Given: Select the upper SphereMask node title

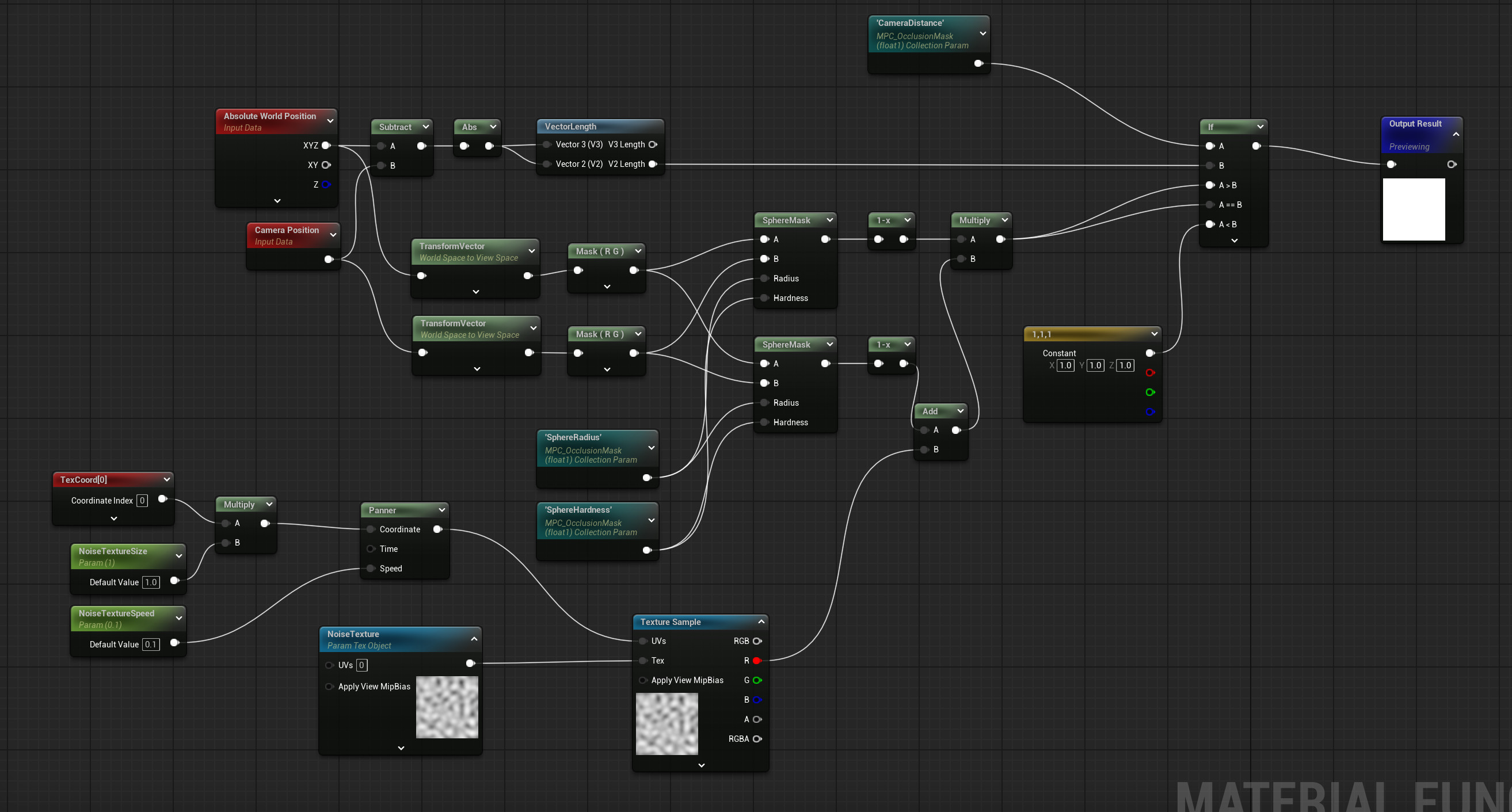Looking at the screenshot, I should coord(786,220).
